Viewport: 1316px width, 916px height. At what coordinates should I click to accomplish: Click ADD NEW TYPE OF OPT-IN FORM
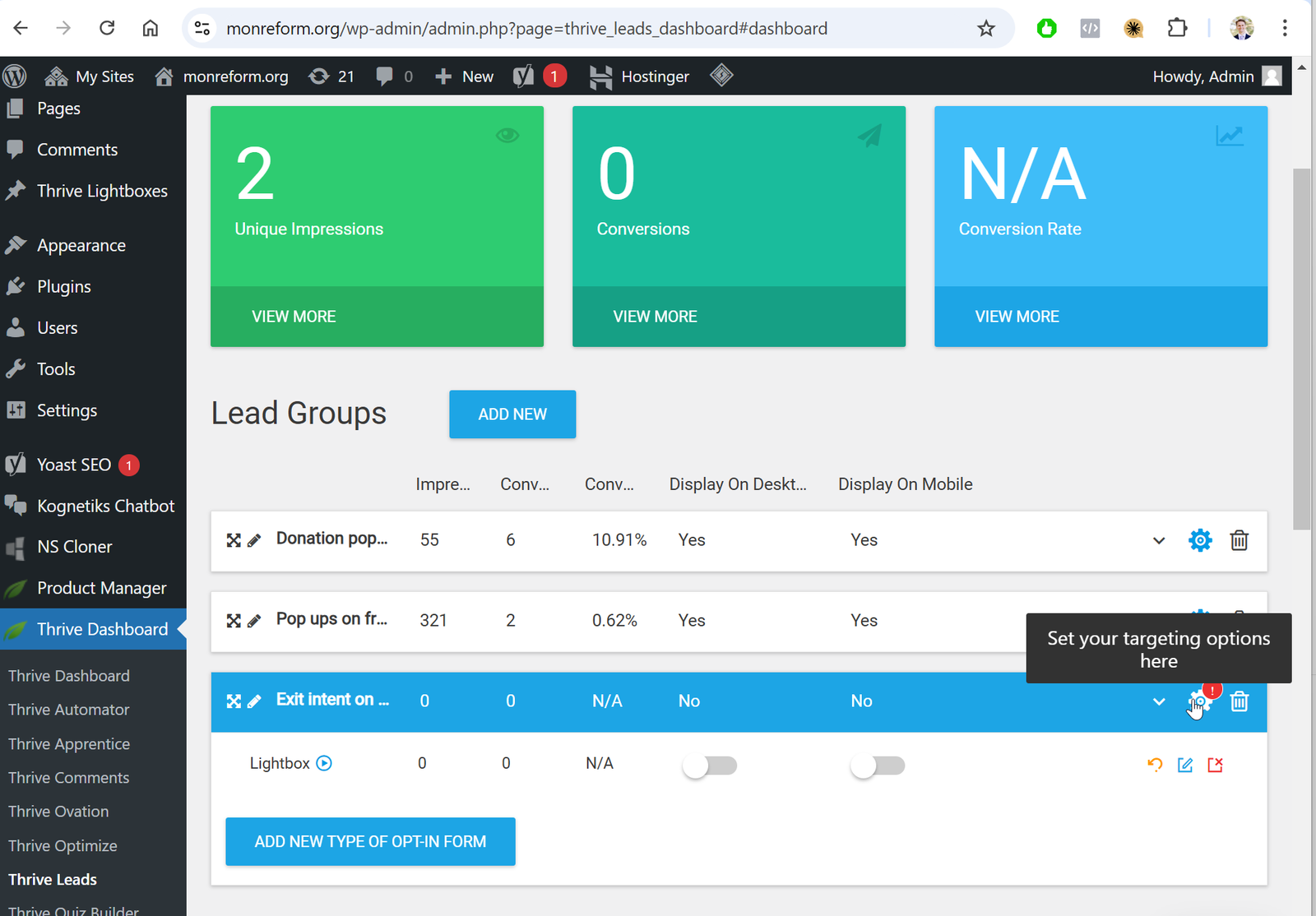click(370, 841)
